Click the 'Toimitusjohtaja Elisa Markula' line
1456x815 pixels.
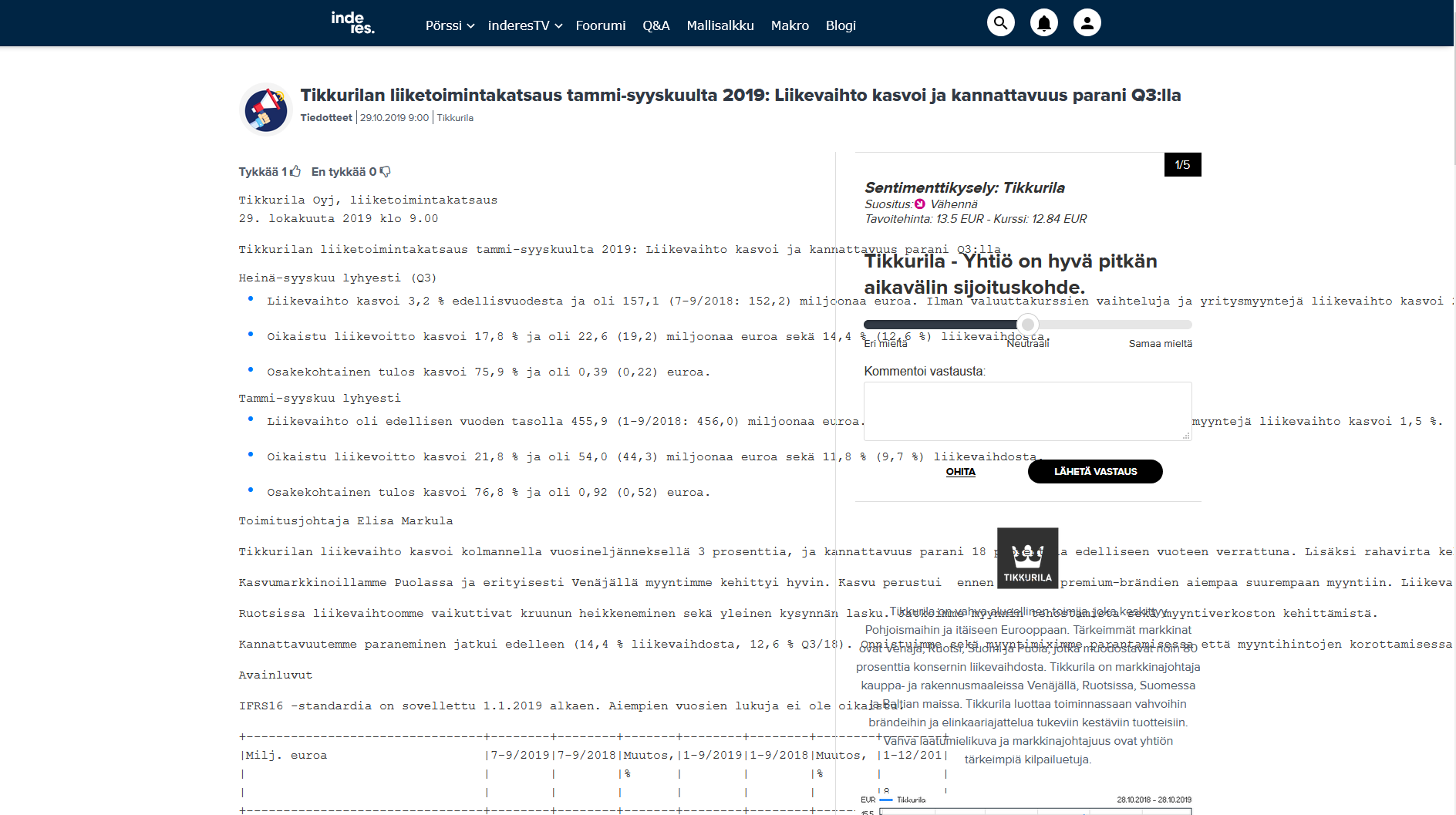pyautogui.click(x=345, y=521)
